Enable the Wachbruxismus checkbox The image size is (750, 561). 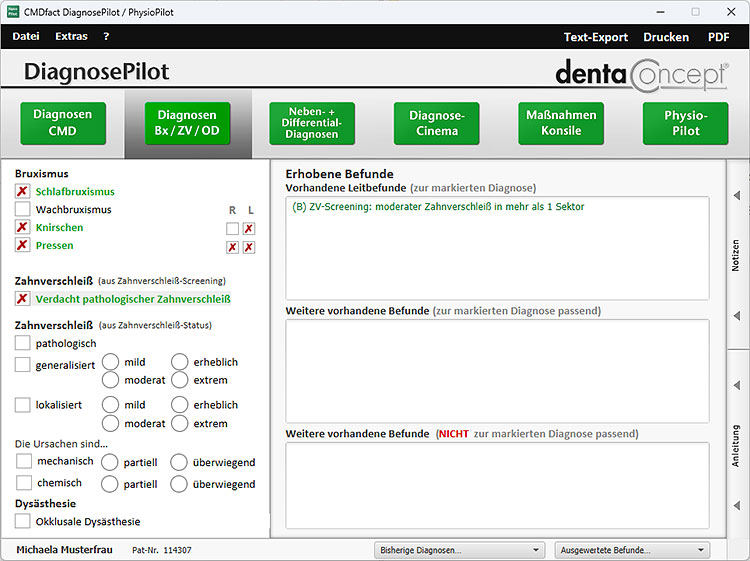[x=22, y=209]
